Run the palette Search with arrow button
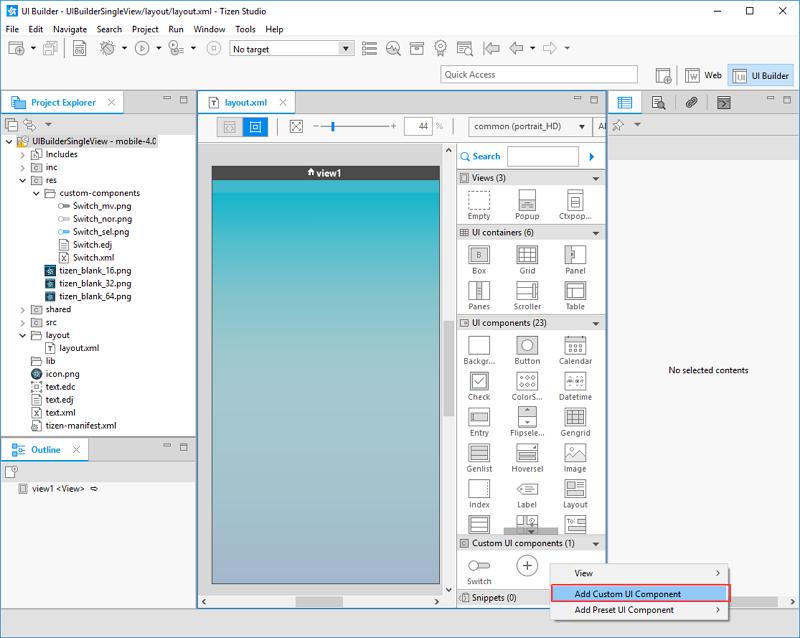800x638 pixels. pos(591,156)
